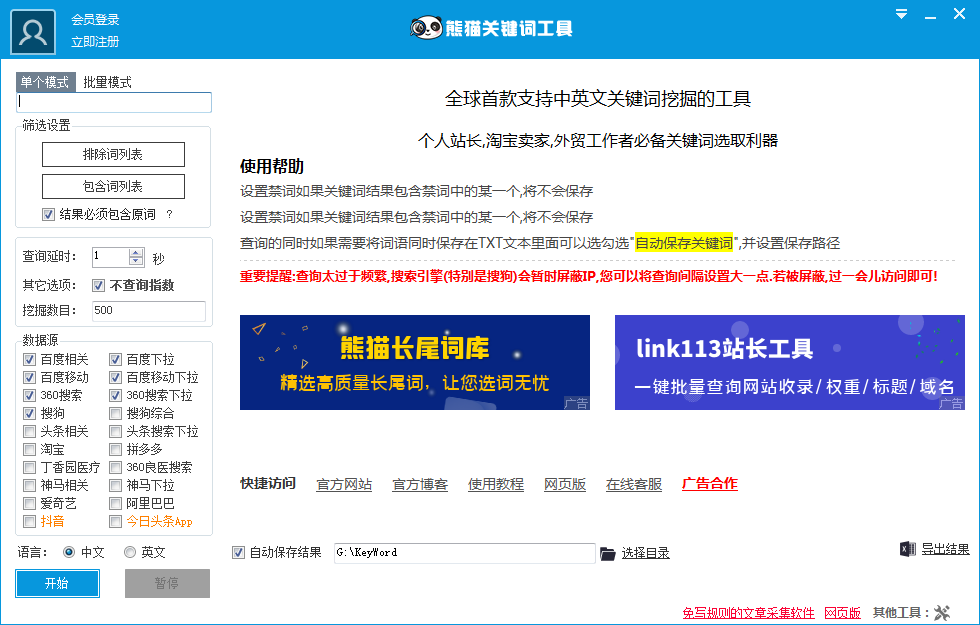Toggle 360搜索 checkbox
The image size is (980, 625).
tap(29, 396)
